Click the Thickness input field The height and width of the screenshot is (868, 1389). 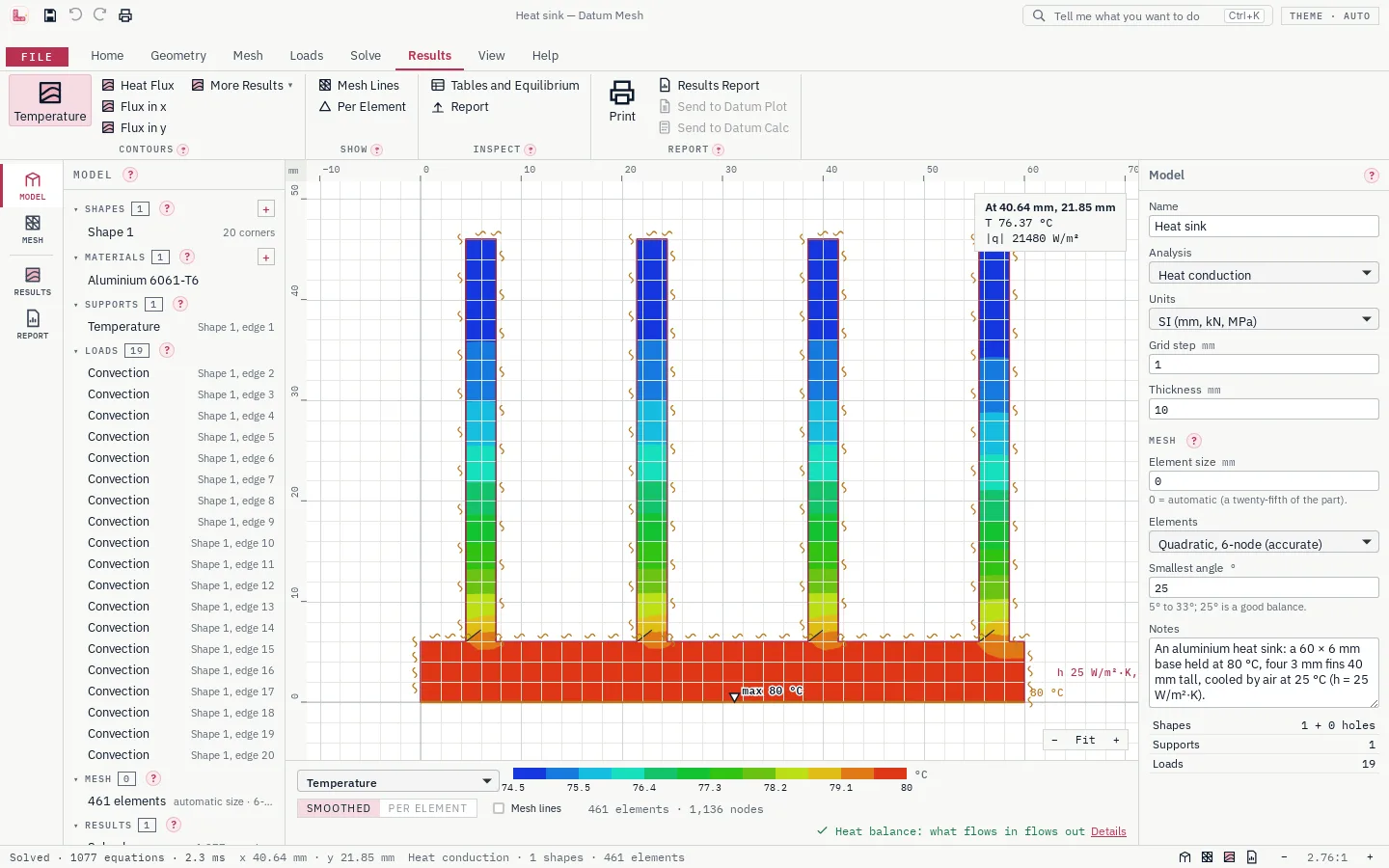point(1264,409)
